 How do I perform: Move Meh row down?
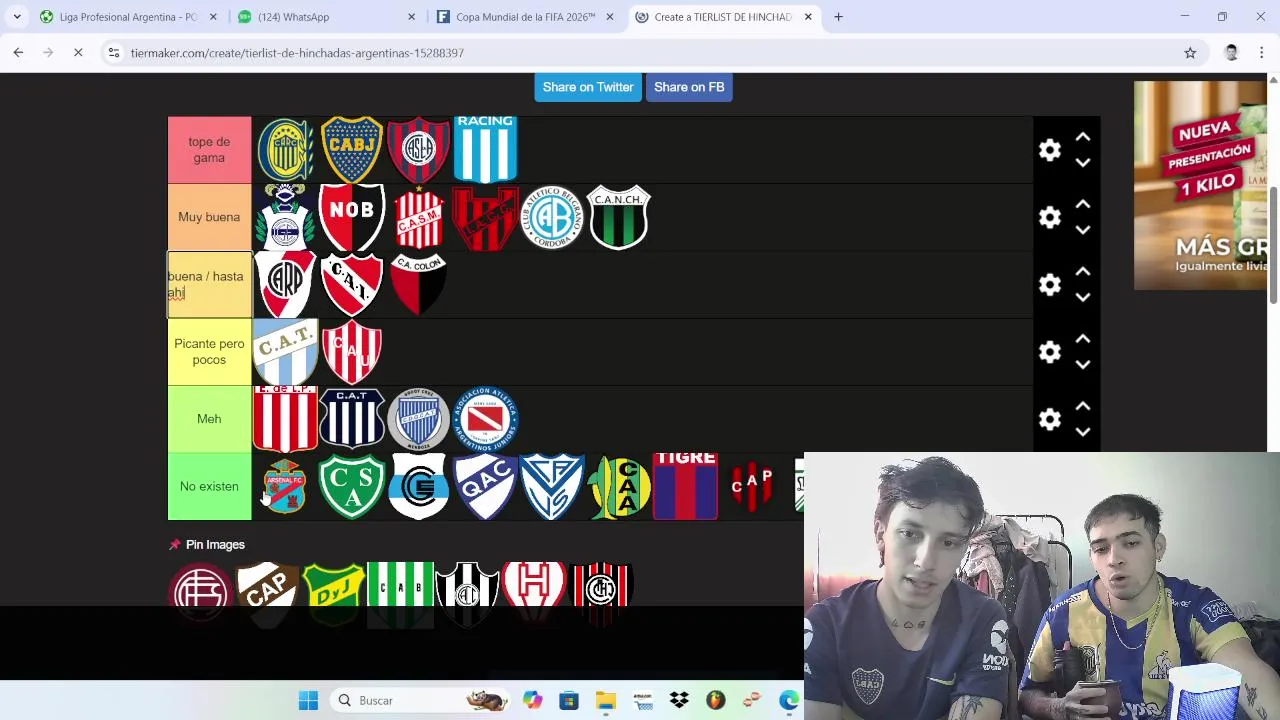(1083, 432)
